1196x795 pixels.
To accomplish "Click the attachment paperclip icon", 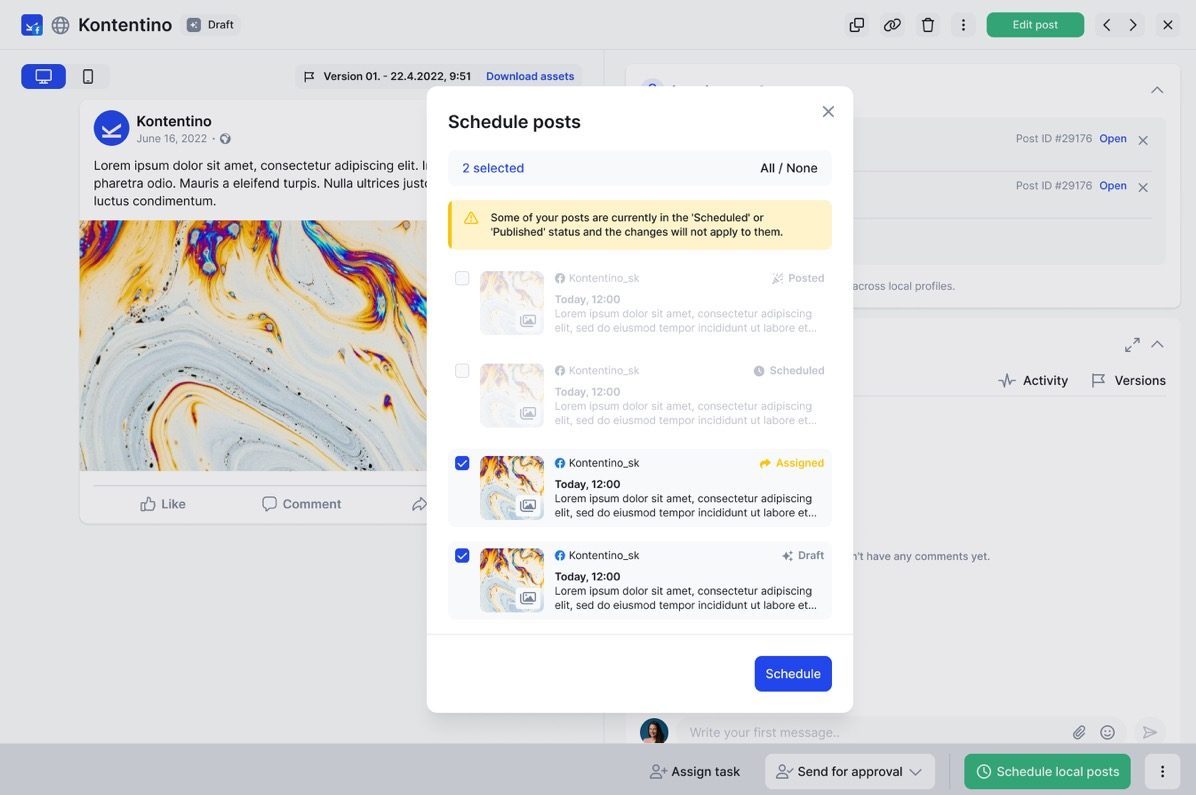I will pos(1079,732).
